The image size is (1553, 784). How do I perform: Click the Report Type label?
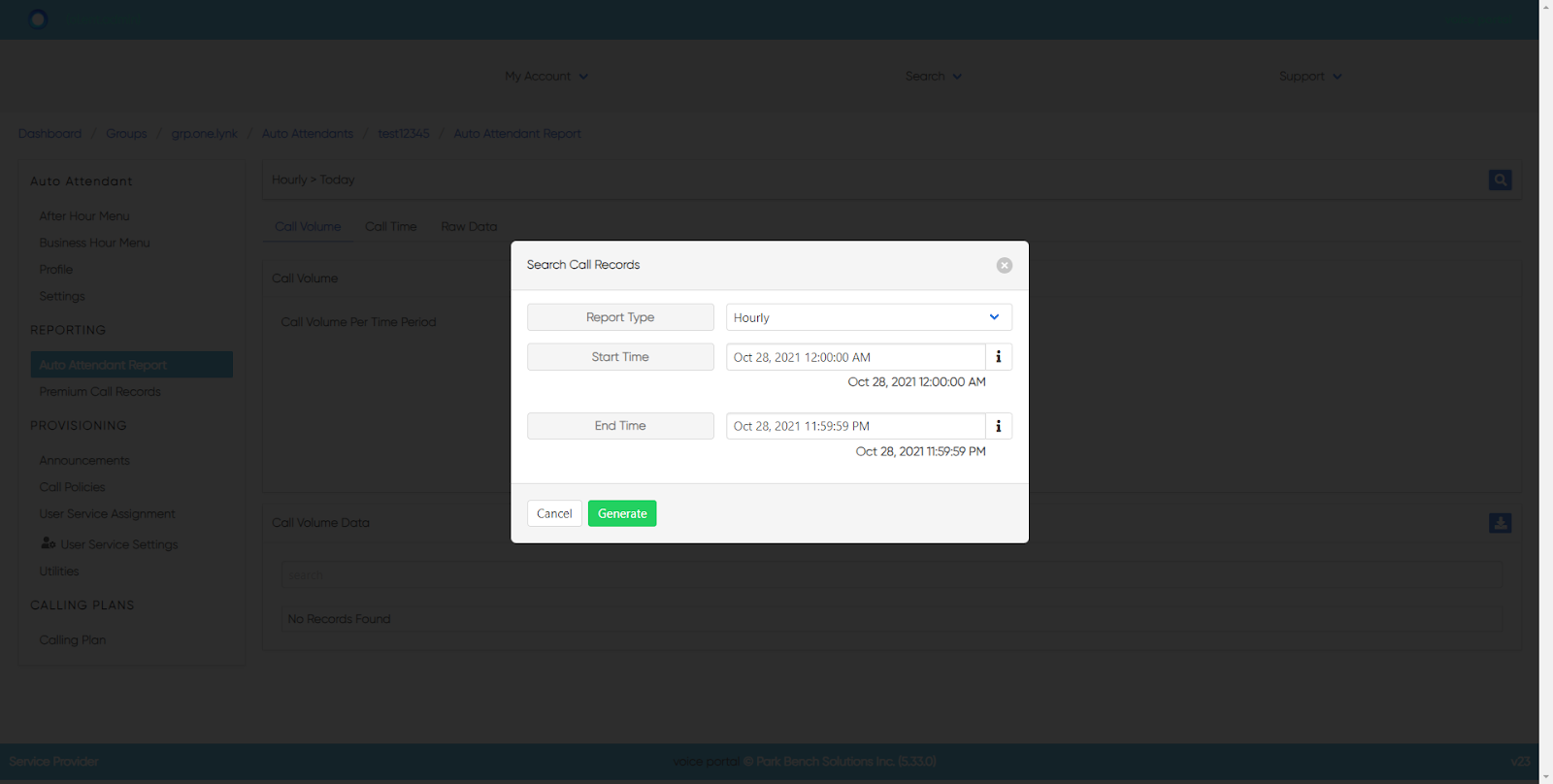click(620, 317)
